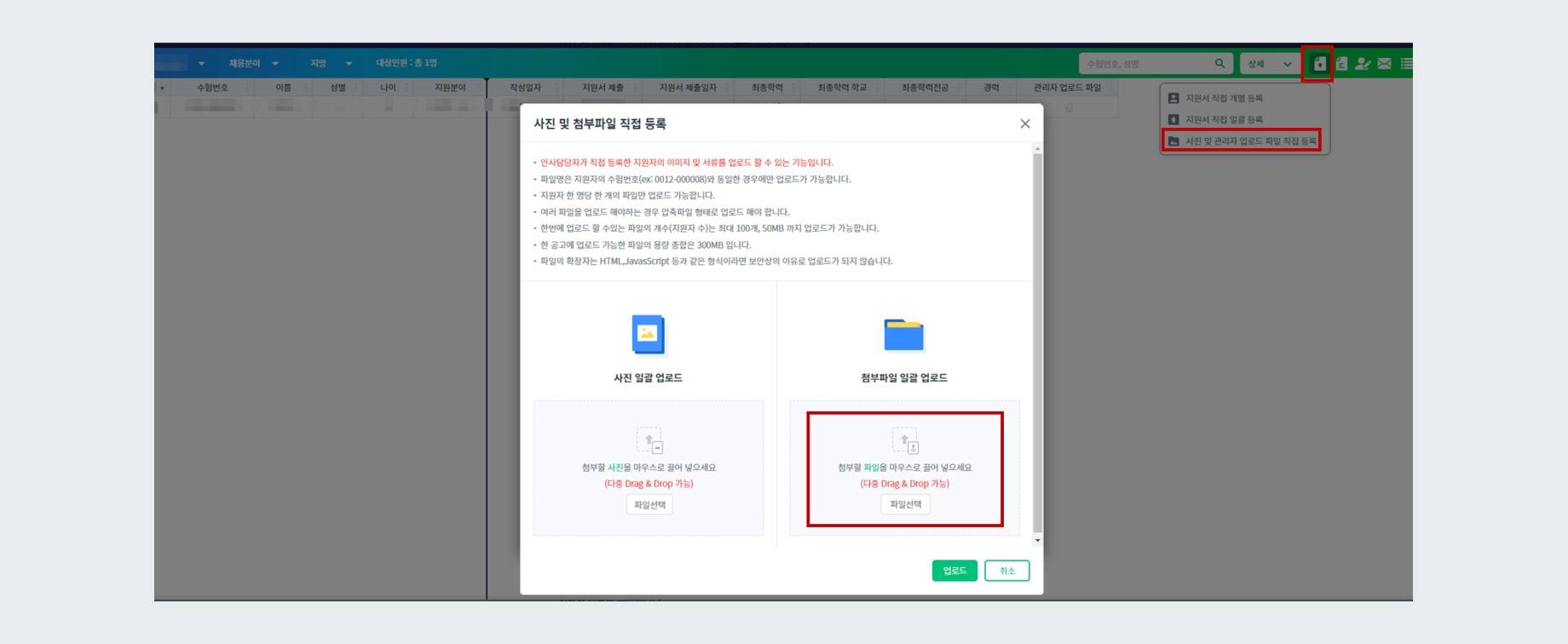Image resolution: width=1568 pixels, height=644 pixels.
Task: Click the 수험번호 column header
Action: coord(212,88)
